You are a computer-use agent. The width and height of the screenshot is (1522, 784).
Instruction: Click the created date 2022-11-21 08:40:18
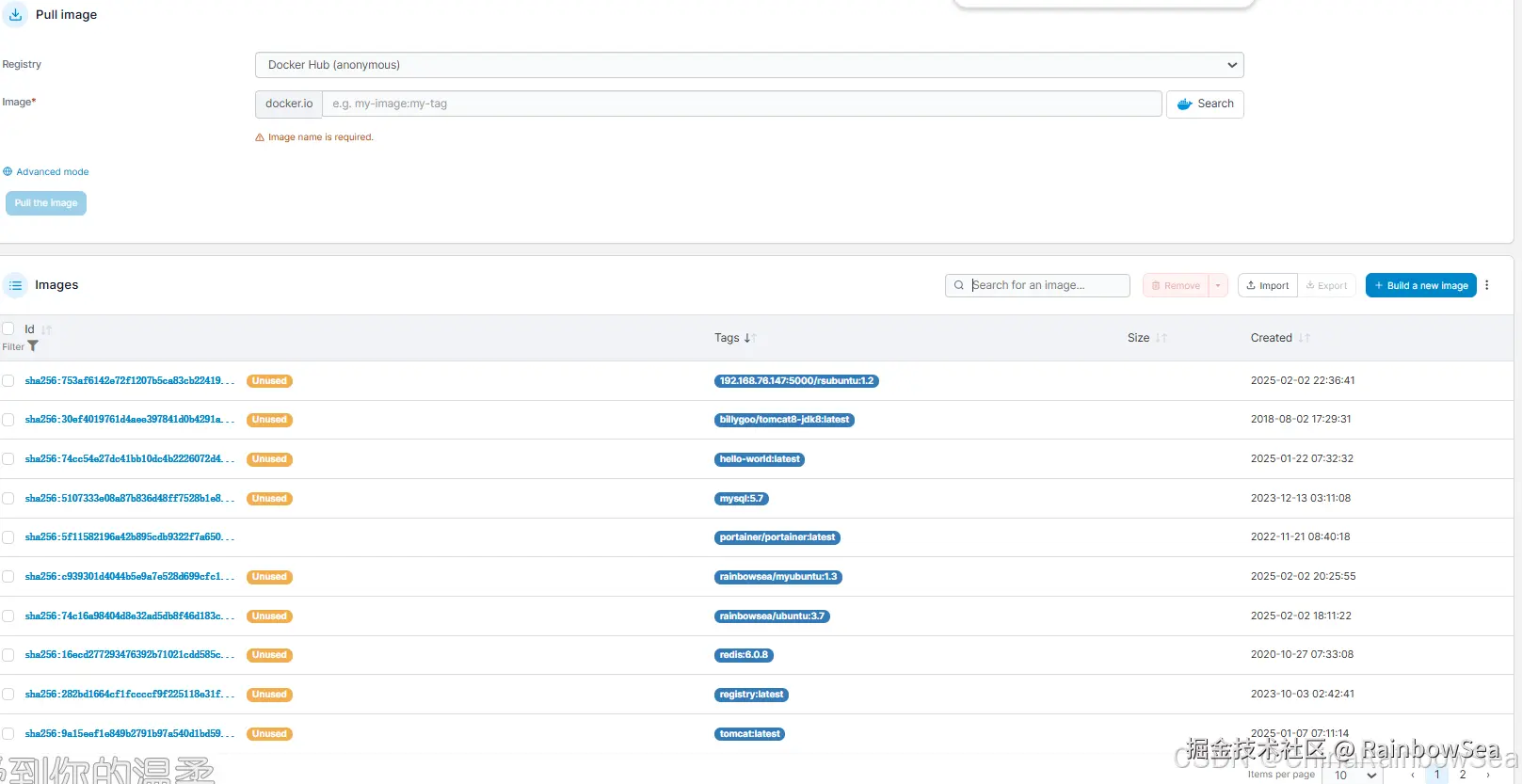pyautogui.click(x=1301, y=537)
